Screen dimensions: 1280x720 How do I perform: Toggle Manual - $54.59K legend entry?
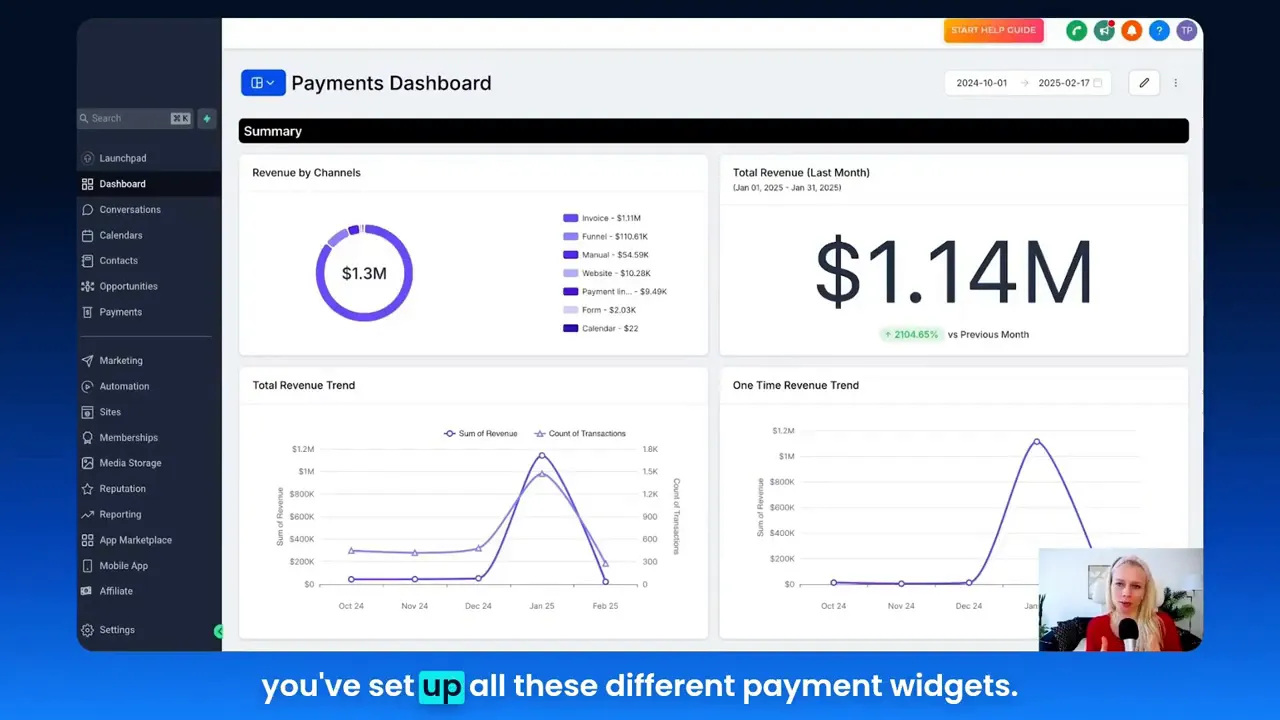point(605,255)
